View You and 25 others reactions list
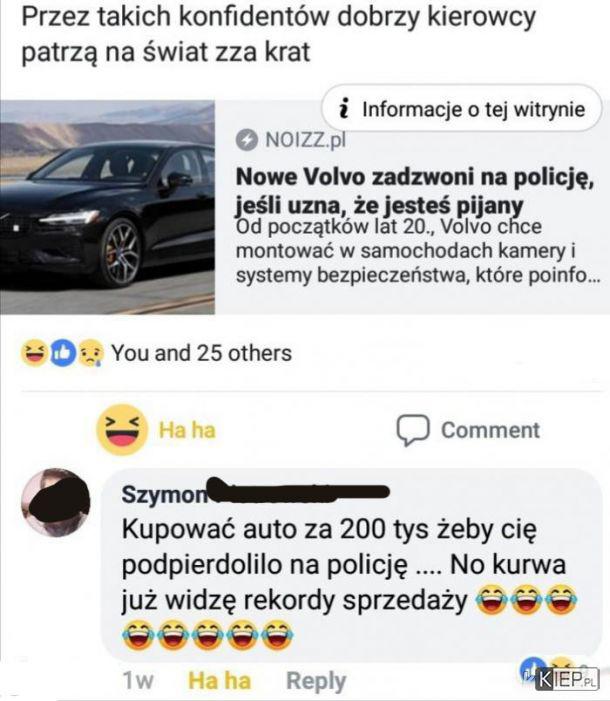 tap(201, 353)
